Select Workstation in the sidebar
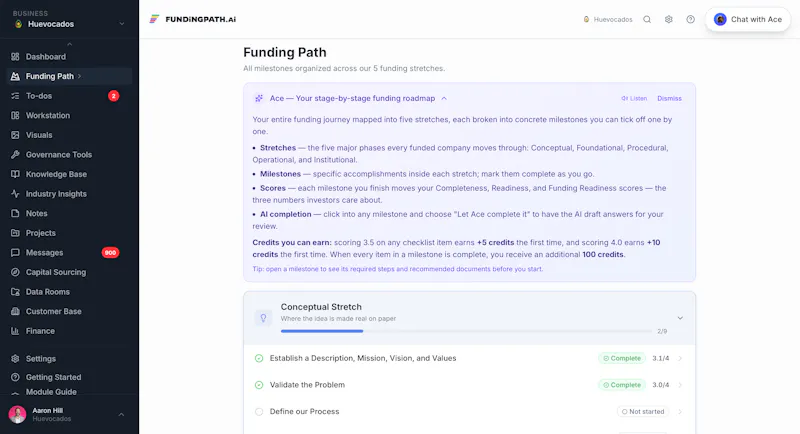The width and height of the screenshot is (800, 434). (x=69, y=115)
